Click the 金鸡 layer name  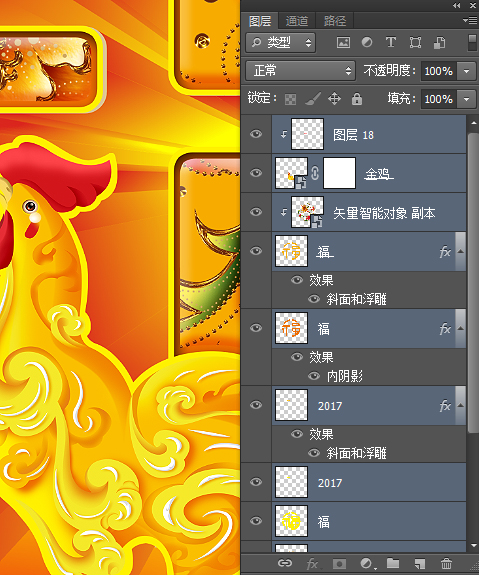click(x=378, y=174)
